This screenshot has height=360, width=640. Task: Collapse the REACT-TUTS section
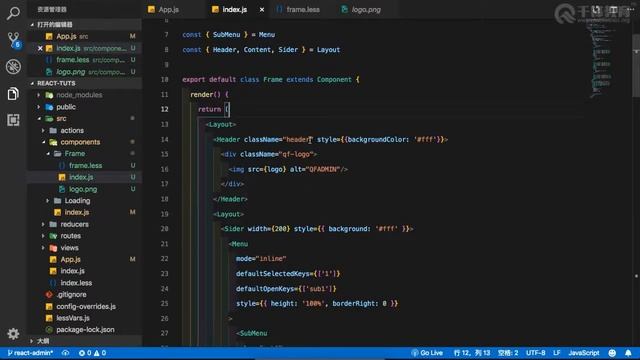pyautogui.click(x=56, y=83)
